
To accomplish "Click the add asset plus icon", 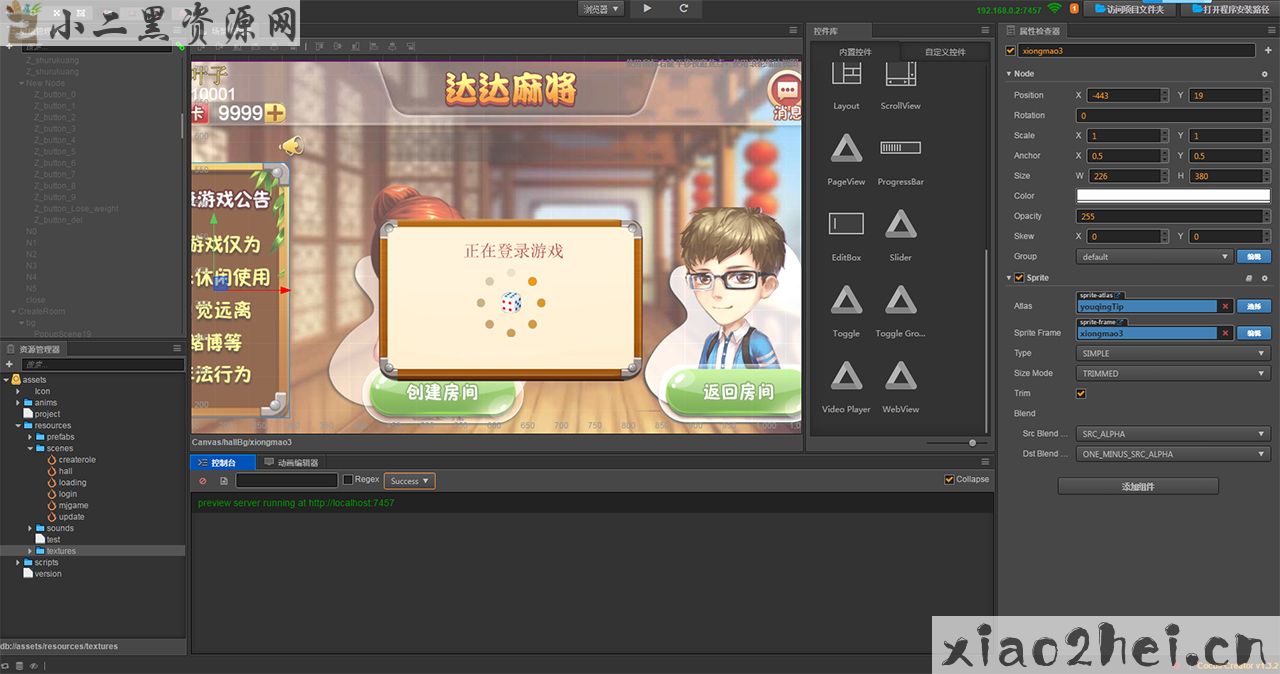I will point(9,364).
